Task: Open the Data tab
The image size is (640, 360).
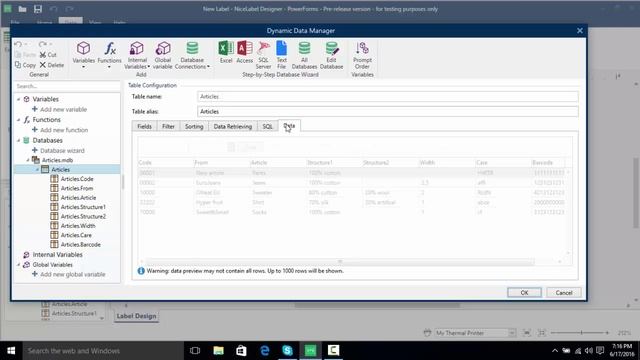Action: pos(289,126)
